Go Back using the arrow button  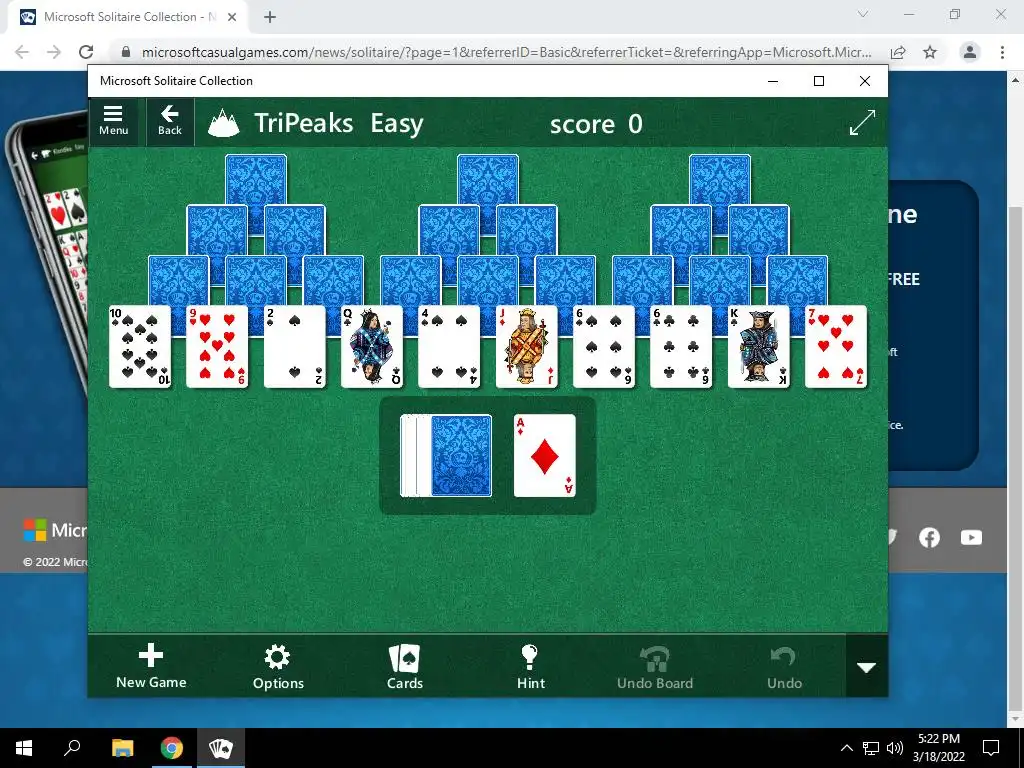tap(170, 121)
